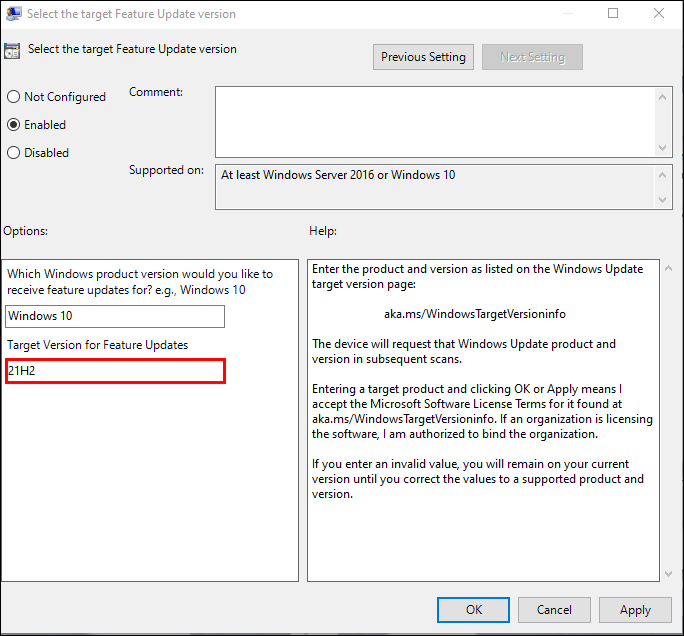Select the Disabled radio button

(x=14, y=153)
